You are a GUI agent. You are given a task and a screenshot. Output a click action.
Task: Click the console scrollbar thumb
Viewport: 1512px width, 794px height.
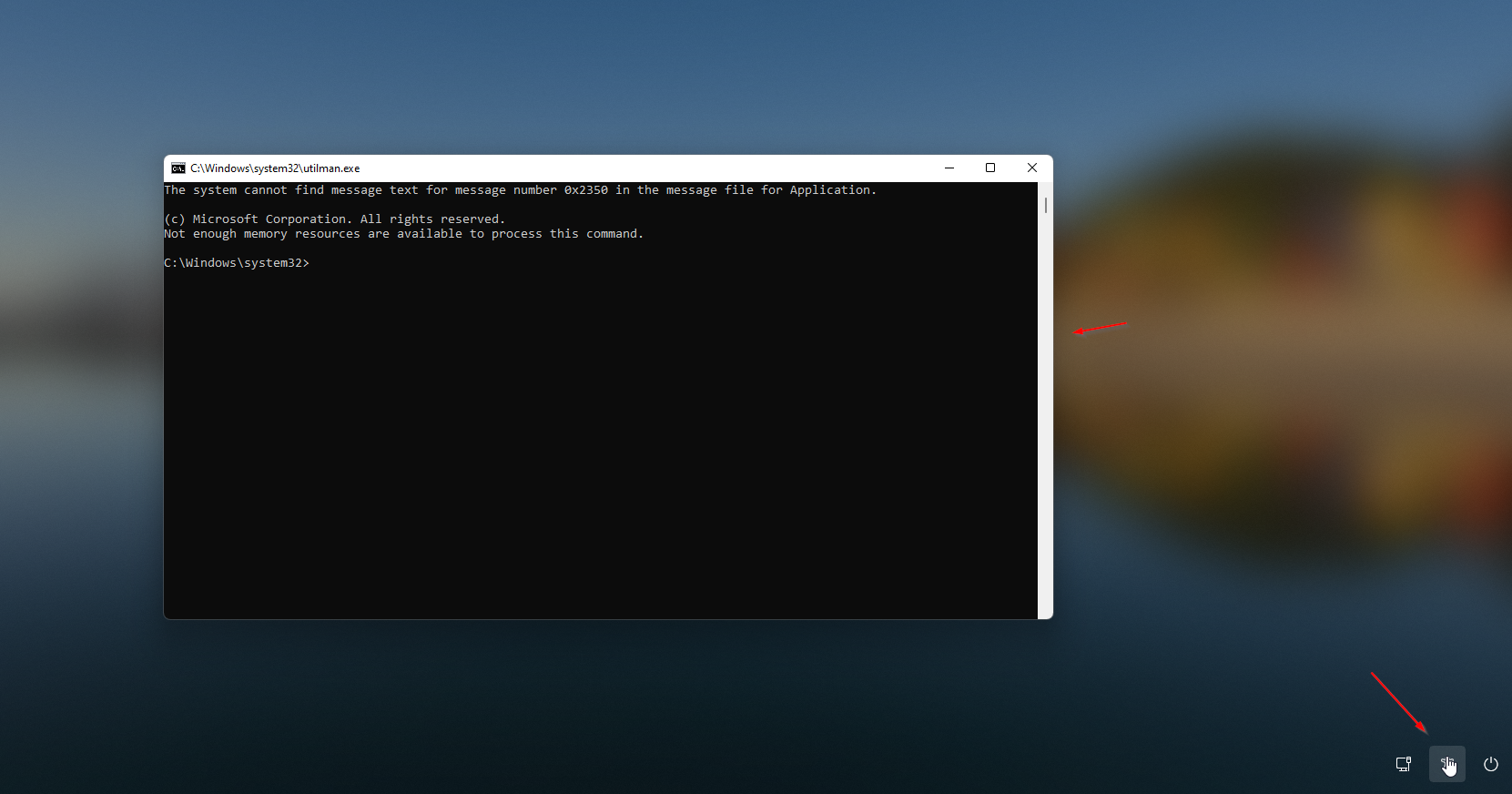[1045, 206]
